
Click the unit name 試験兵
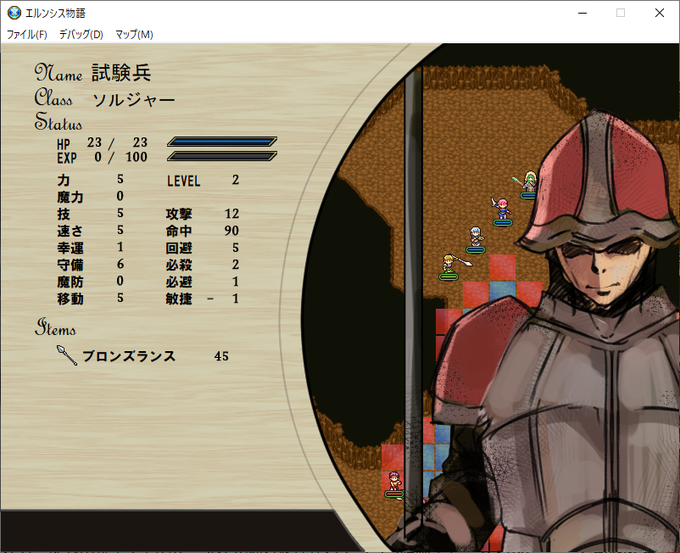[x=121, y=72]
